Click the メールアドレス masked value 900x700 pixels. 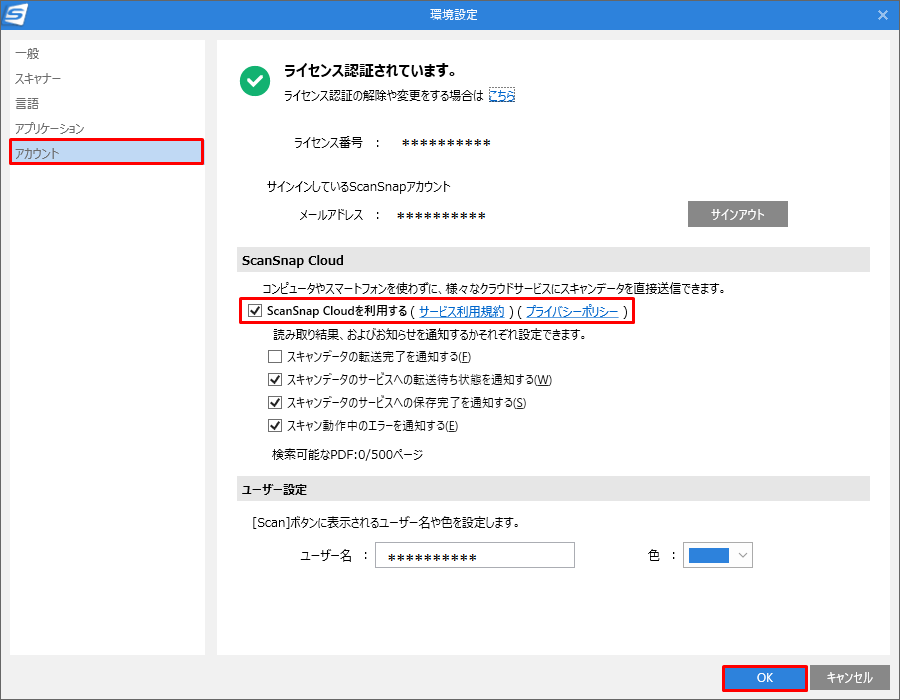point(441,216)
